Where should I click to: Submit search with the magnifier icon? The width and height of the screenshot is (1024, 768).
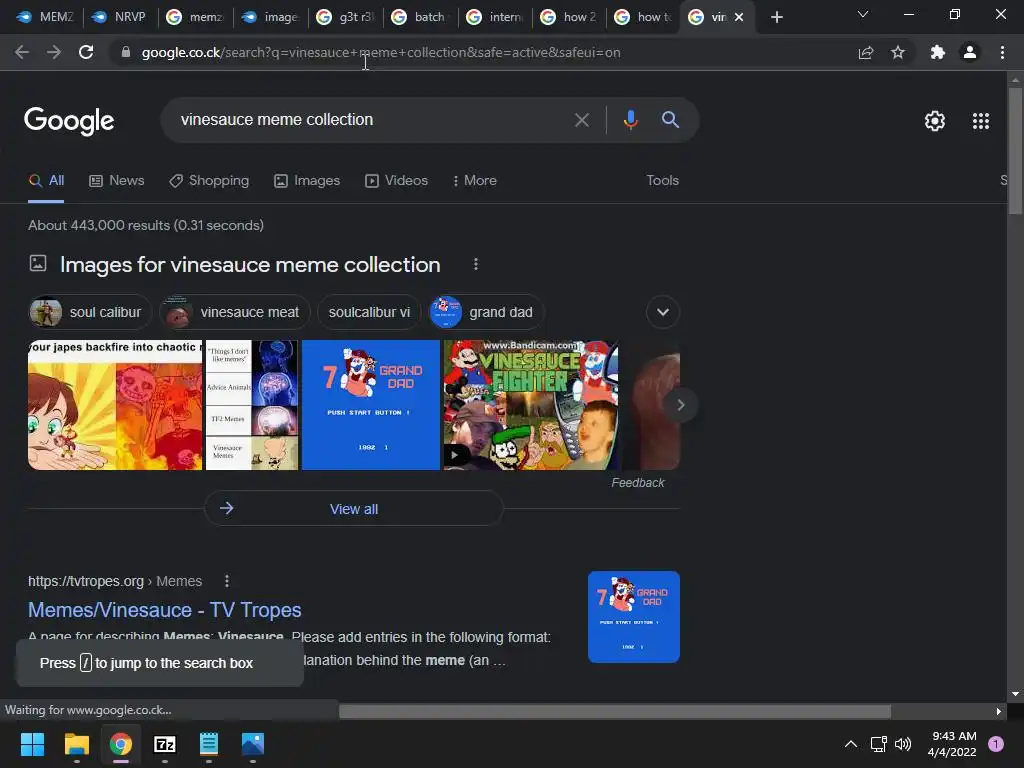(670, 120)
